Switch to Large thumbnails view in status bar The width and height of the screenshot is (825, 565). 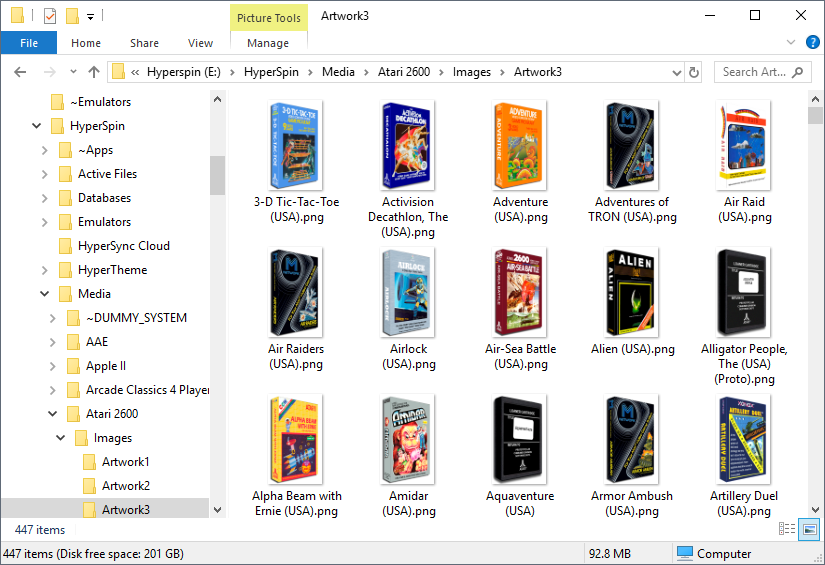point(809,529)
